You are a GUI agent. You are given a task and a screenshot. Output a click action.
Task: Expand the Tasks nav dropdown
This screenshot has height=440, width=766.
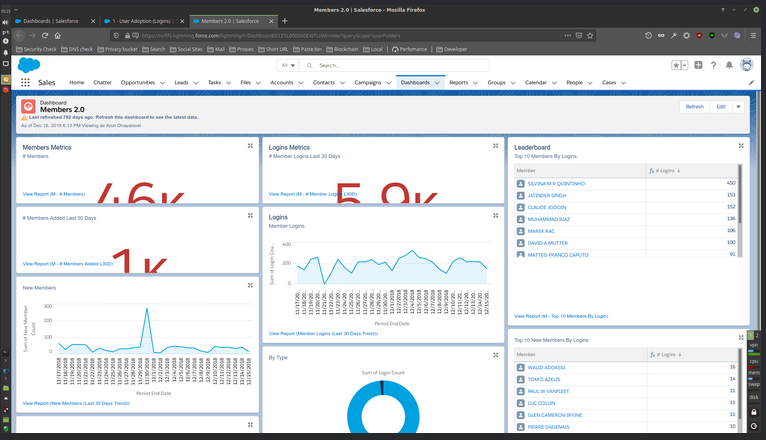pyautogui.click(x=228, y=83)
